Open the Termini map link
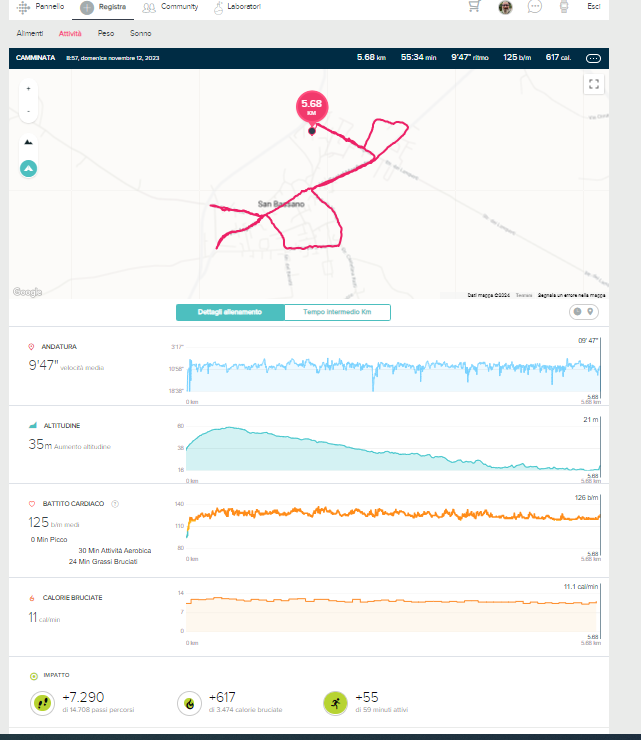This screenshot has width=641, height=740. click(524, 295)
